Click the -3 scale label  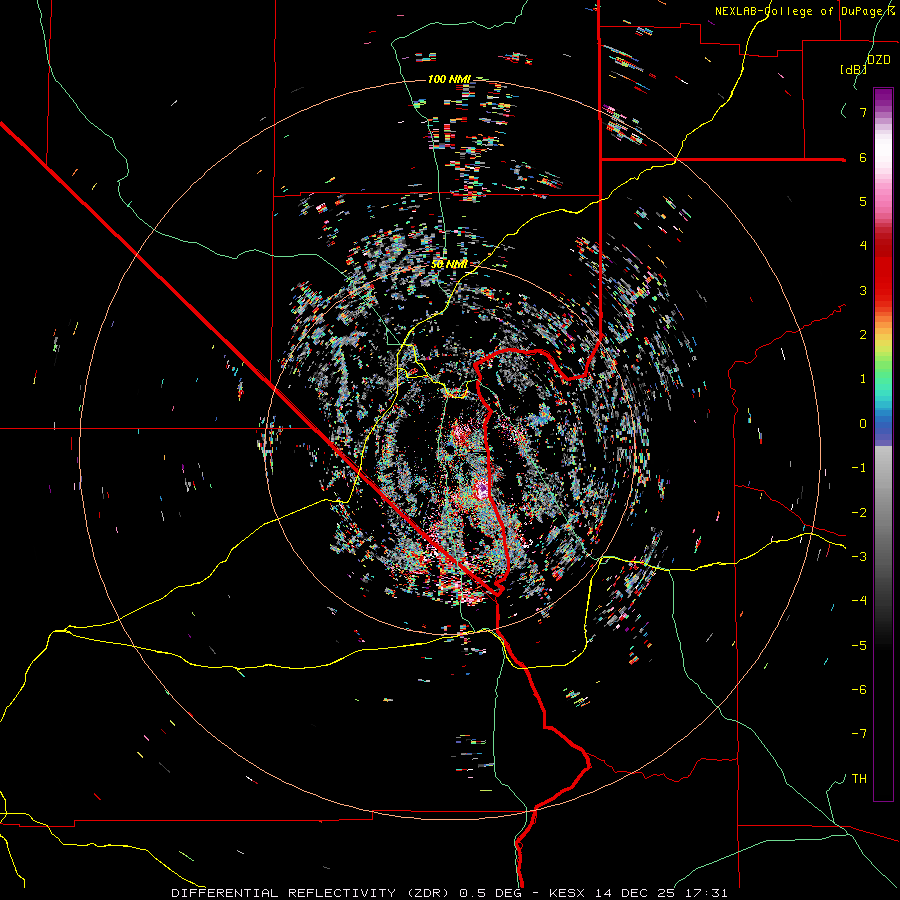pos(859,556)
